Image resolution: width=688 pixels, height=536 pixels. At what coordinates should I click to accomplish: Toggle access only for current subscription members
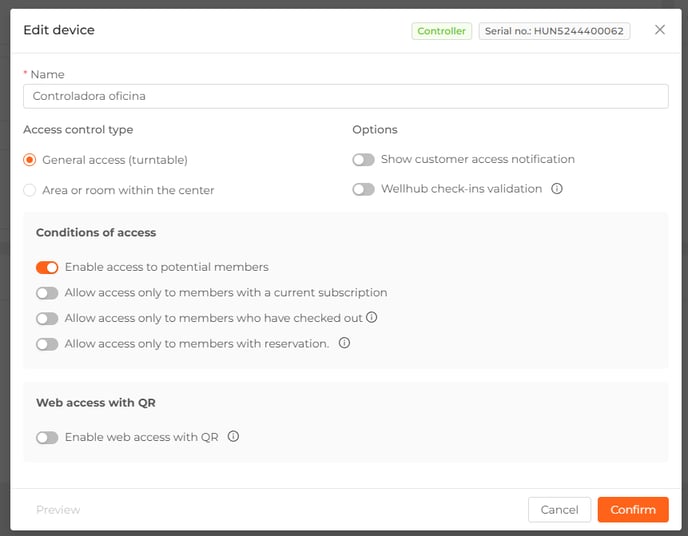click(x=47, y=293)
